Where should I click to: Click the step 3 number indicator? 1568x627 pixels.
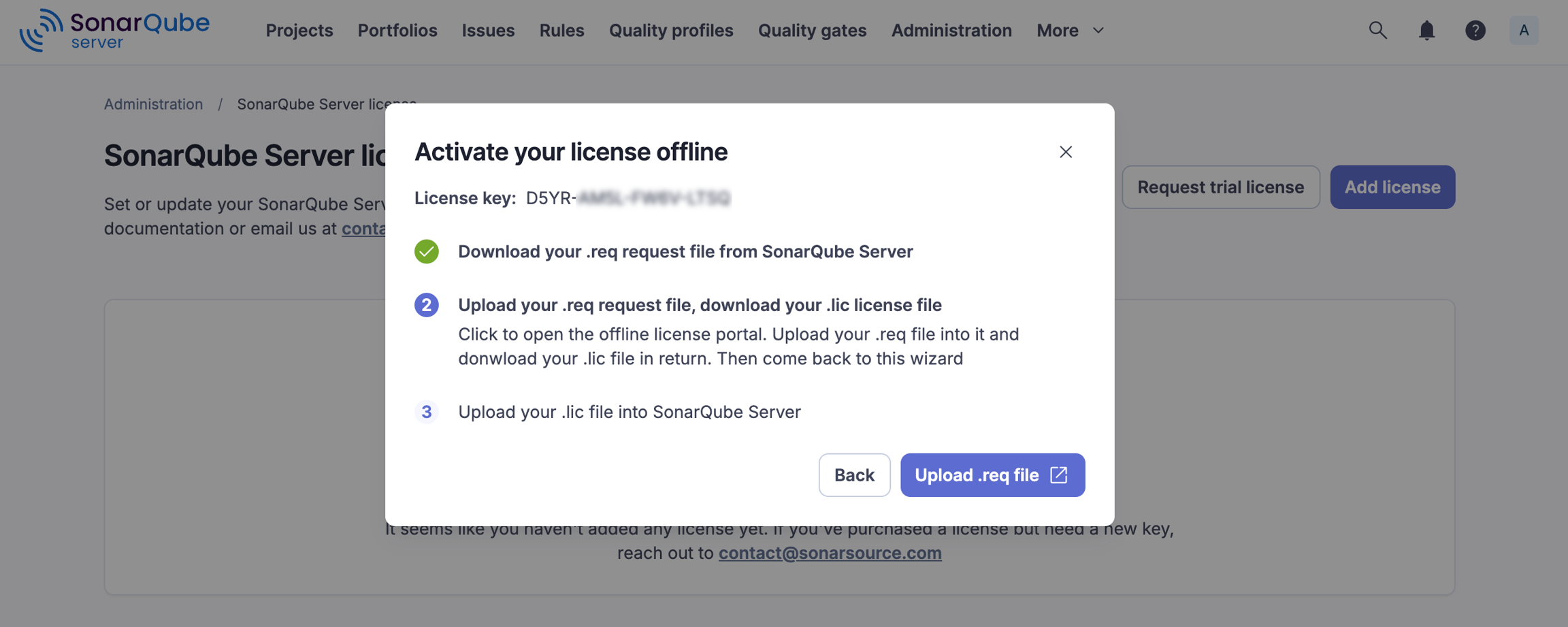tap(427, 412)
